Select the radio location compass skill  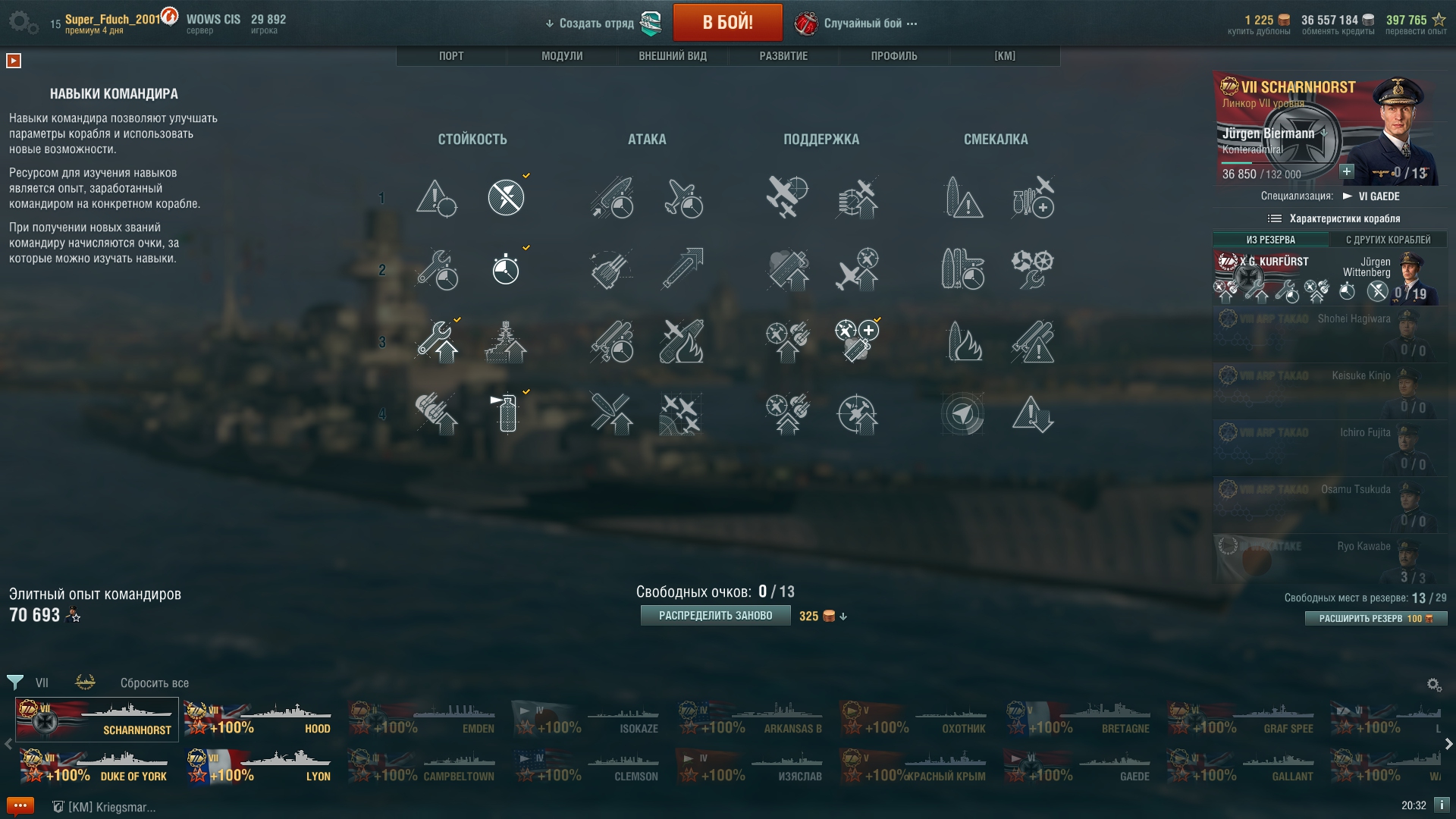(963, 414)
